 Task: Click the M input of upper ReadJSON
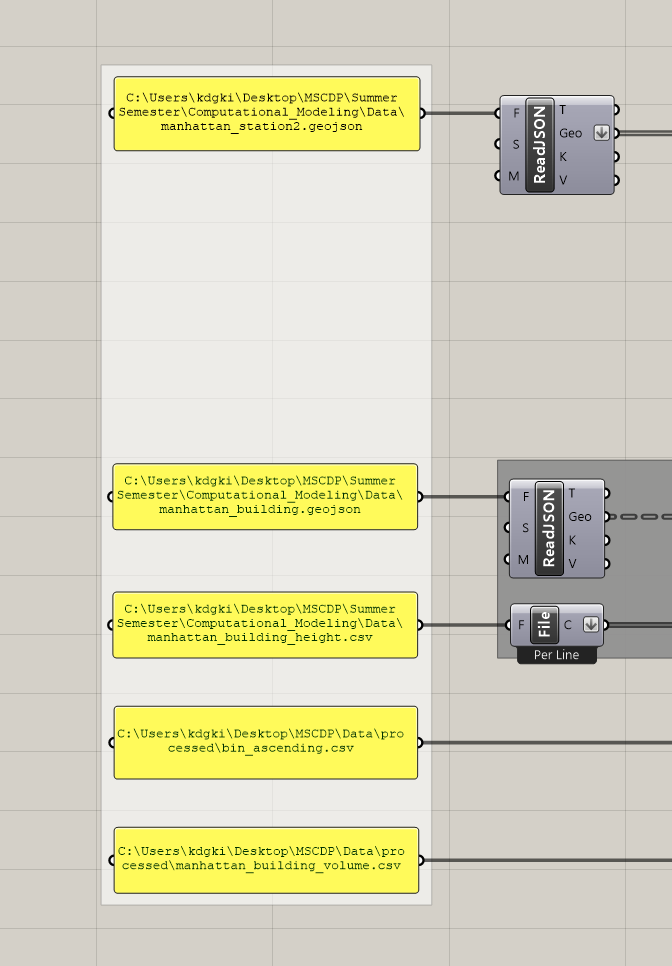tap(514, 176)
